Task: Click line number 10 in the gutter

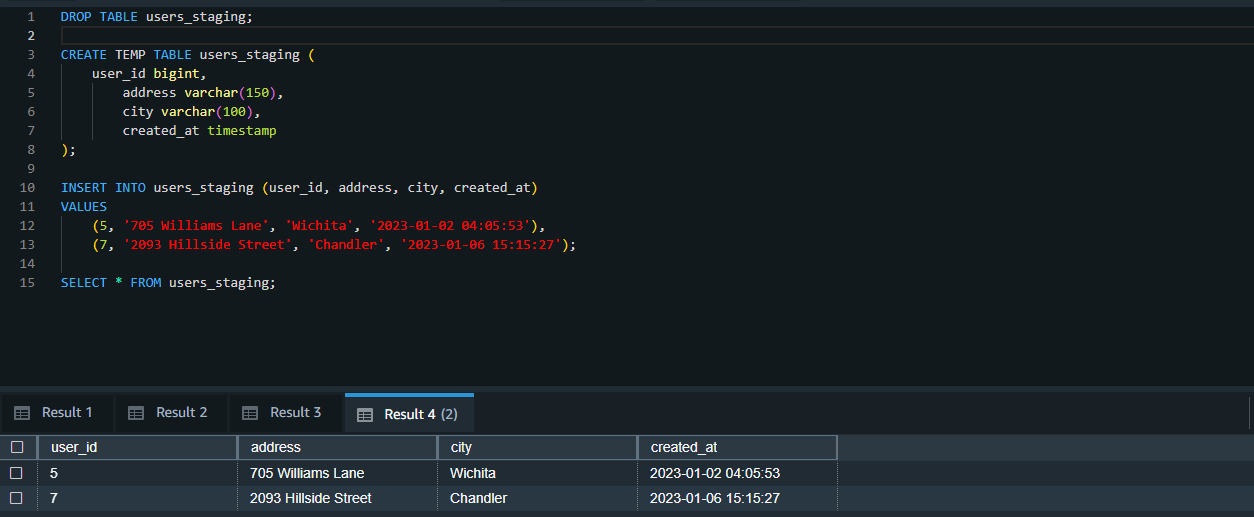Action: pyautogui.click(x=27, y=188)
